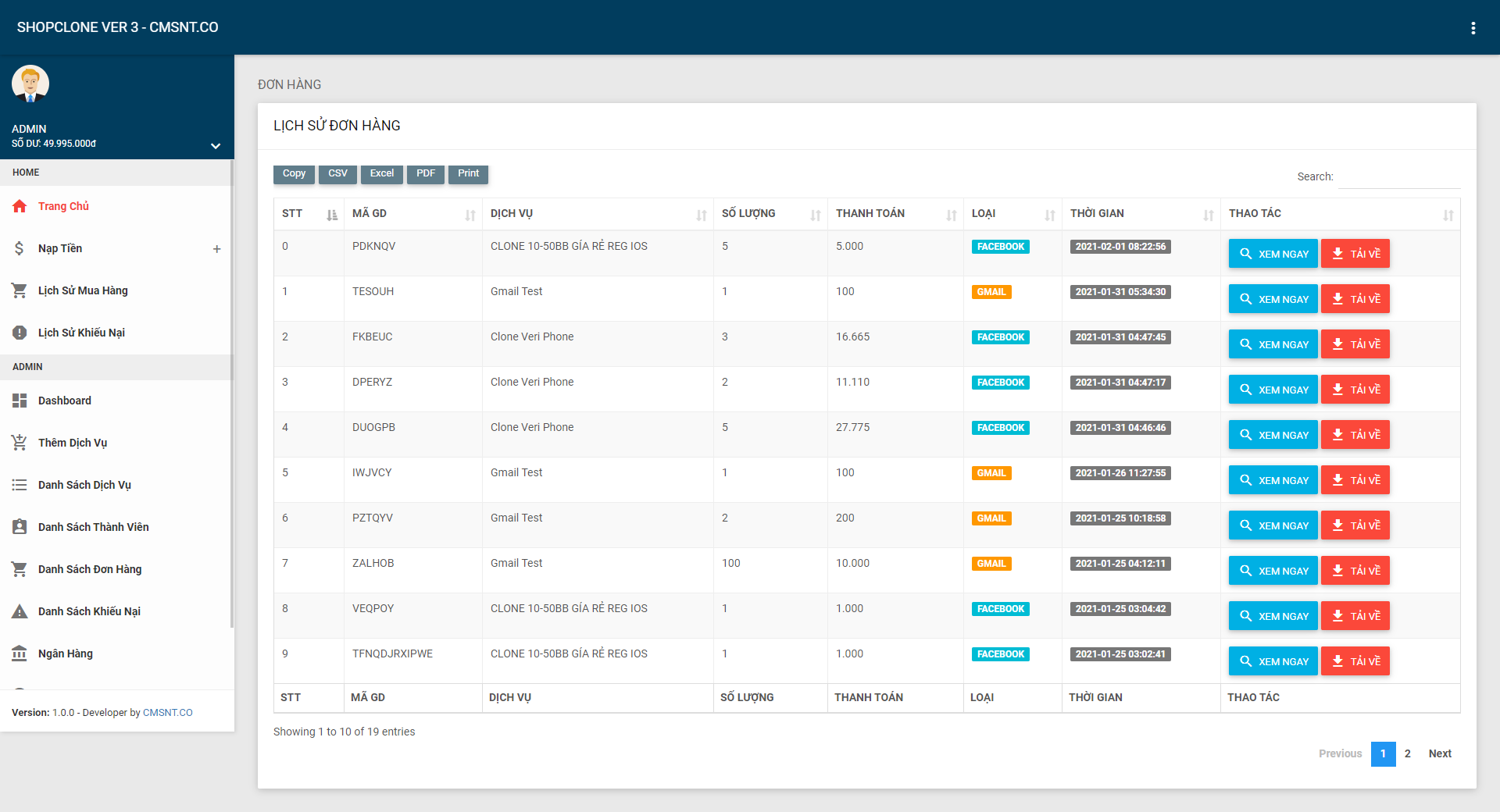
Task: Click the Danh Sách Dịch Vụ list icon
Action: (20, 485)
